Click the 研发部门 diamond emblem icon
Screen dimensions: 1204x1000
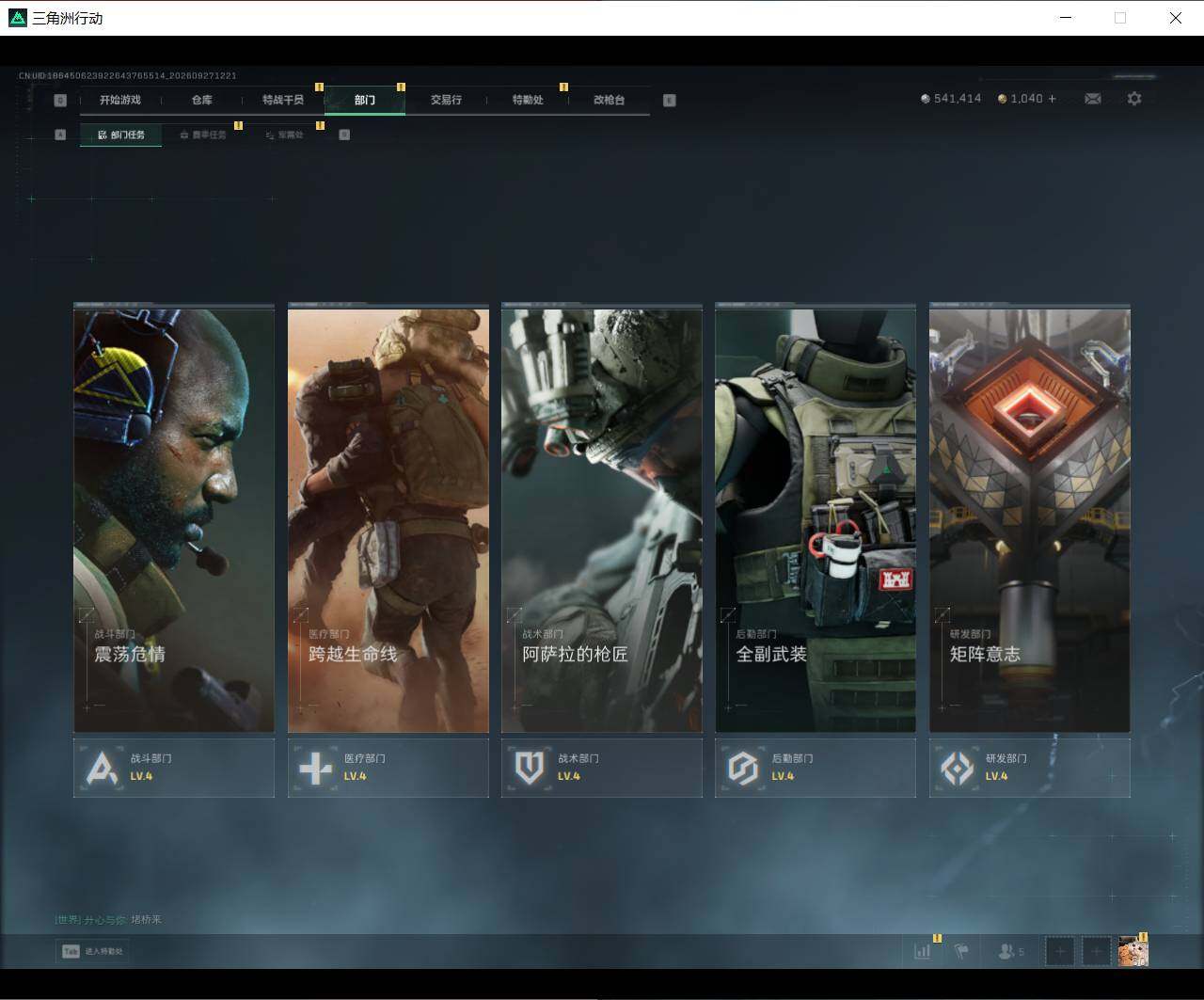958,769
